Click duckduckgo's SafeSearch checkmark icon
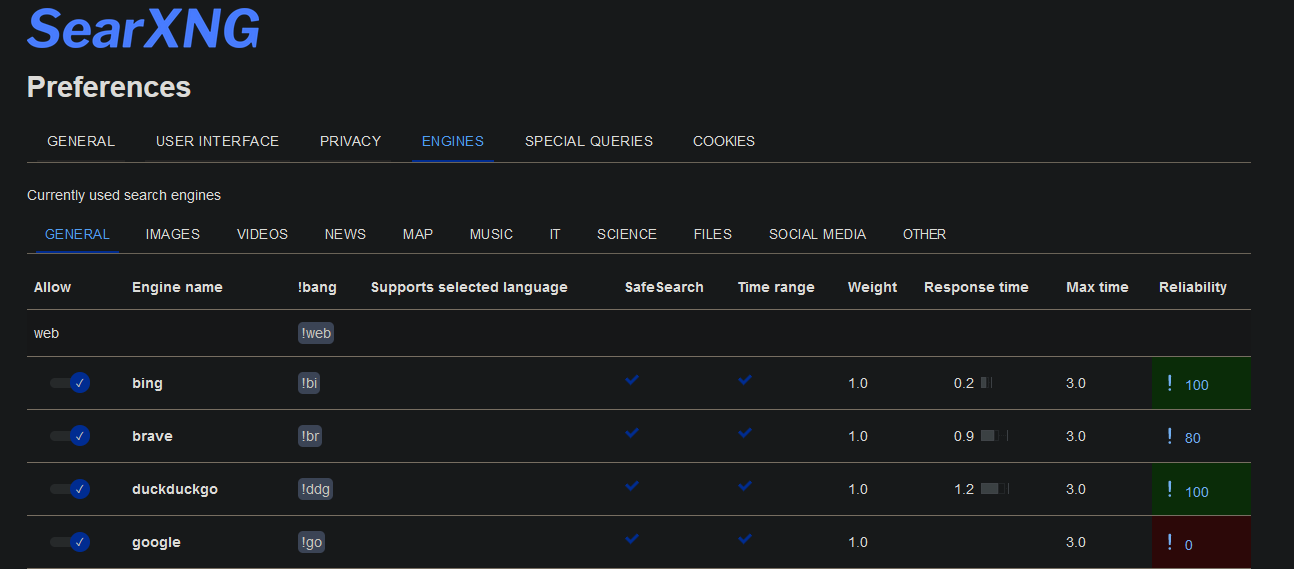The width and height of the screenshot is (1294, 569). (632, 486)
